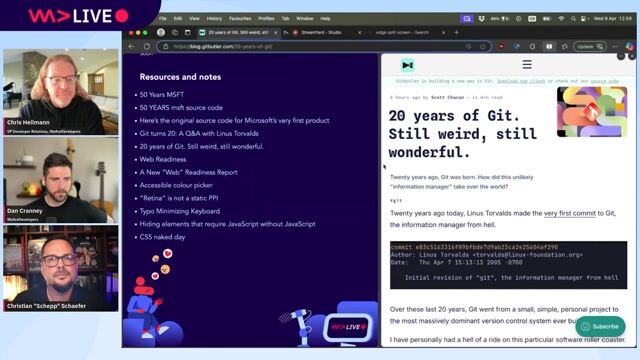
Task: Click the green Subscribe button
Action: 600,327
